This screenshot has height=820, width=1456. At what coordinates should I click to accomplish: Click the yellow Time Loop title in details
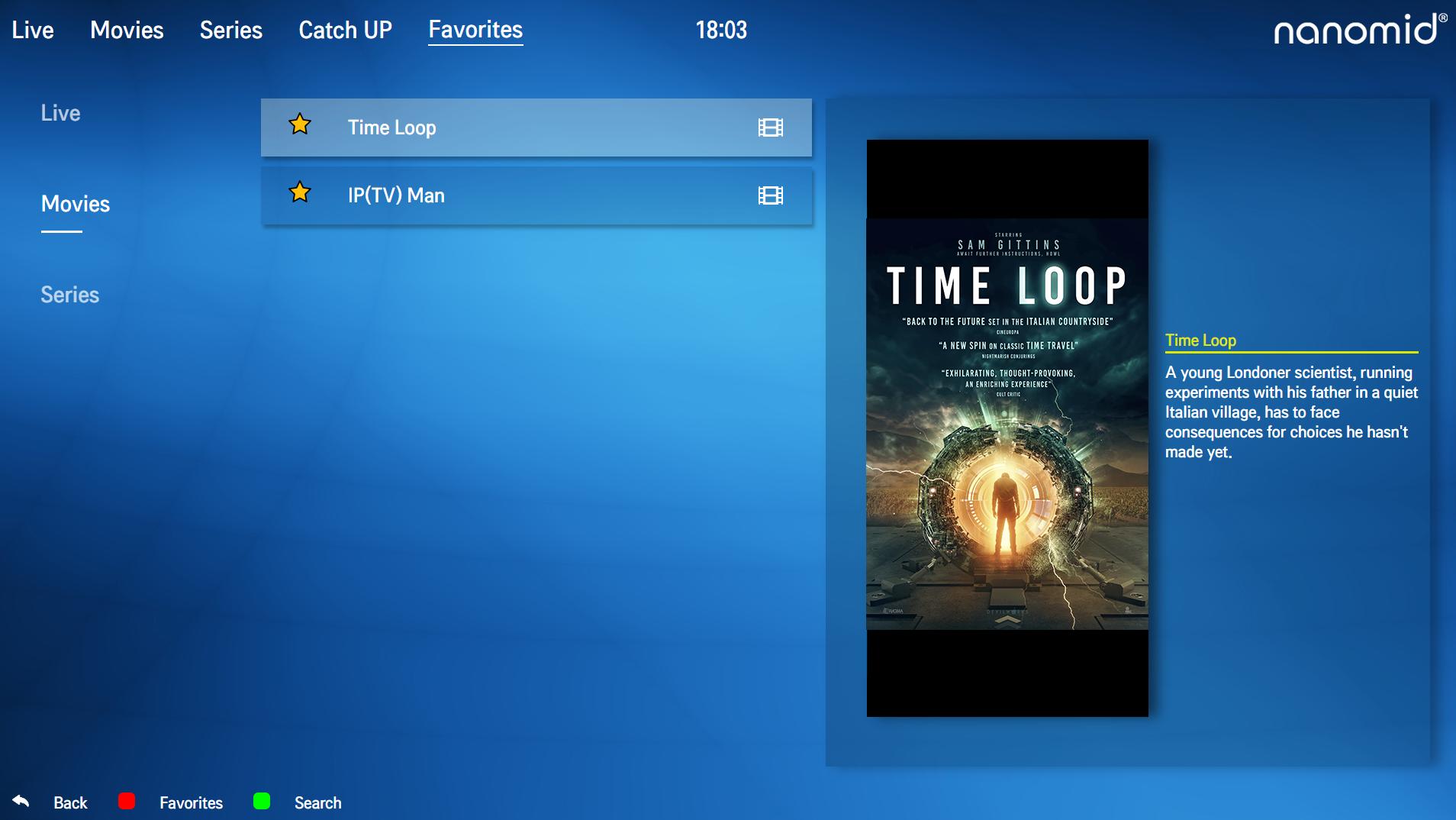pyautogui.click(x=1200, y=341)
